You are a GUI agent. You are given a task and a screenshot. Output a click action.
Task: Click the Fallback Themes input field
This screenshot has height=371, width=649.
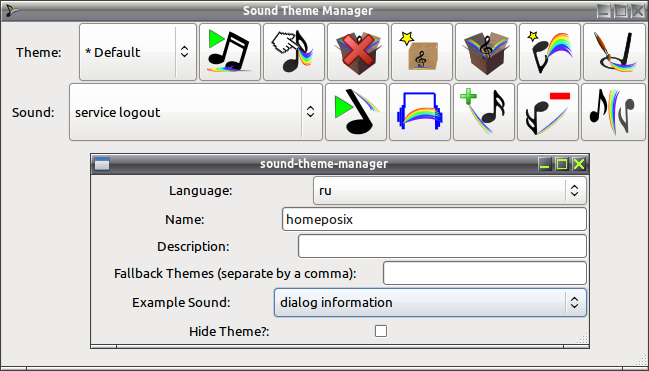point(485,273)
